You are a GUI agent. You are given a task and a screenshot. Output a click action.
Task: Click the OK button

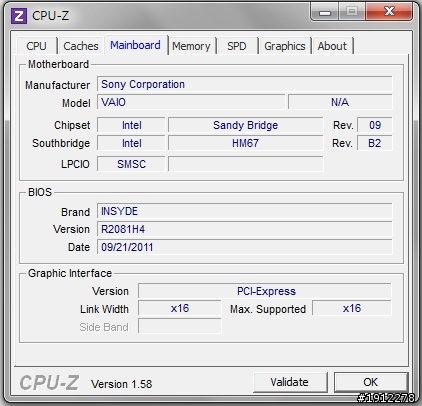click(x=371, y=382)
